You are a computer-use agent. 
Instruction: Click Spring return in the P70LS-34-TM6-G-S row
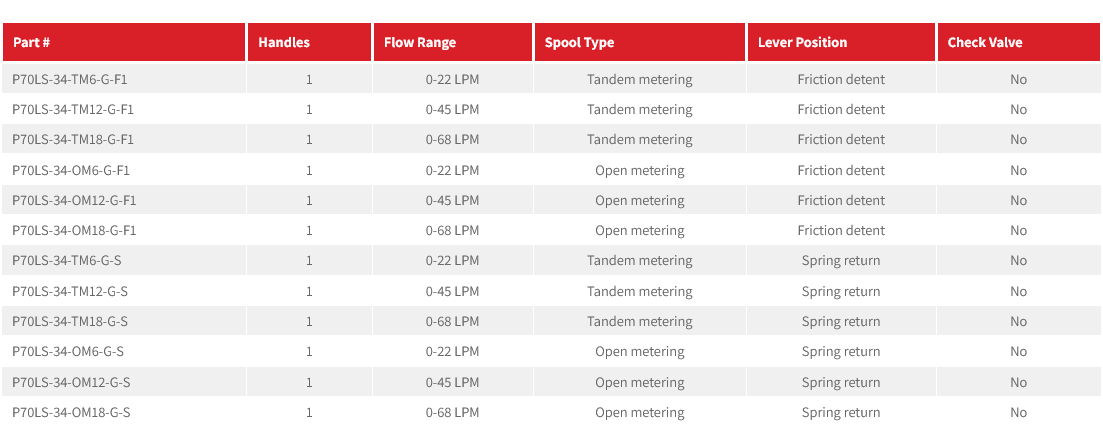click(840, 260)
